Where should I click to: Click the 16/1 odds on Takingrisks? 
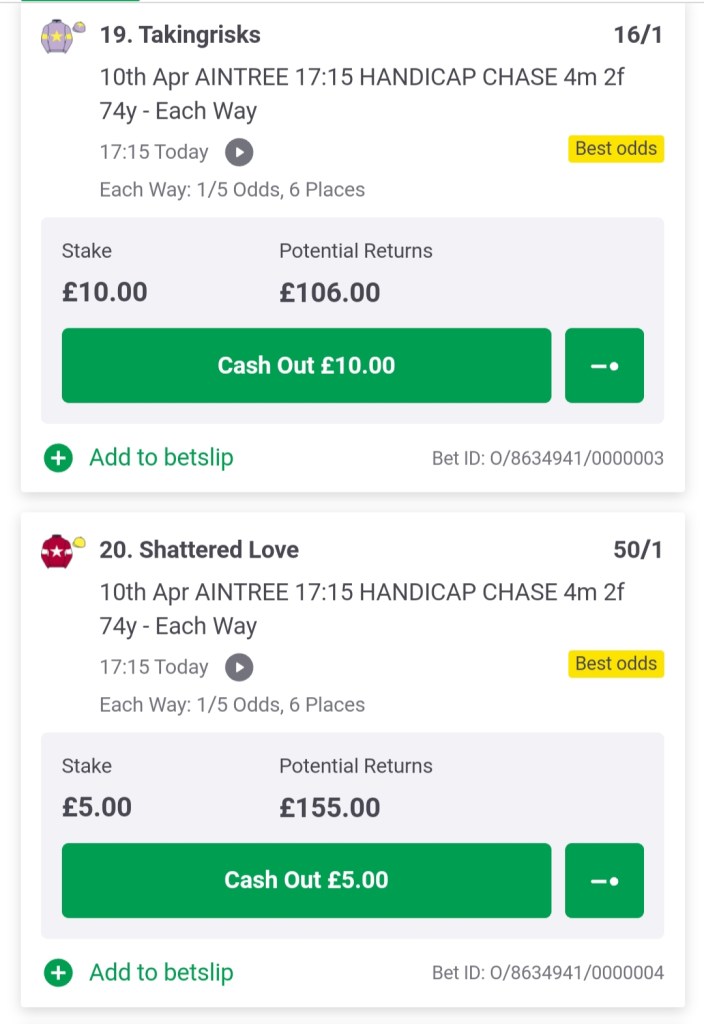point(638,36)
